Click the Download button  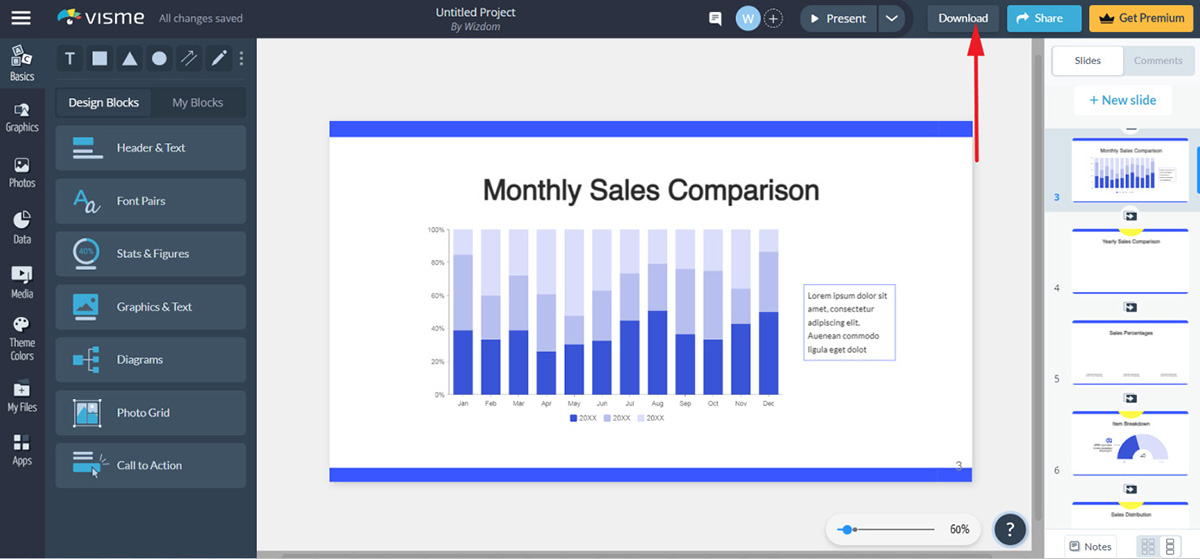pos(962,18)
